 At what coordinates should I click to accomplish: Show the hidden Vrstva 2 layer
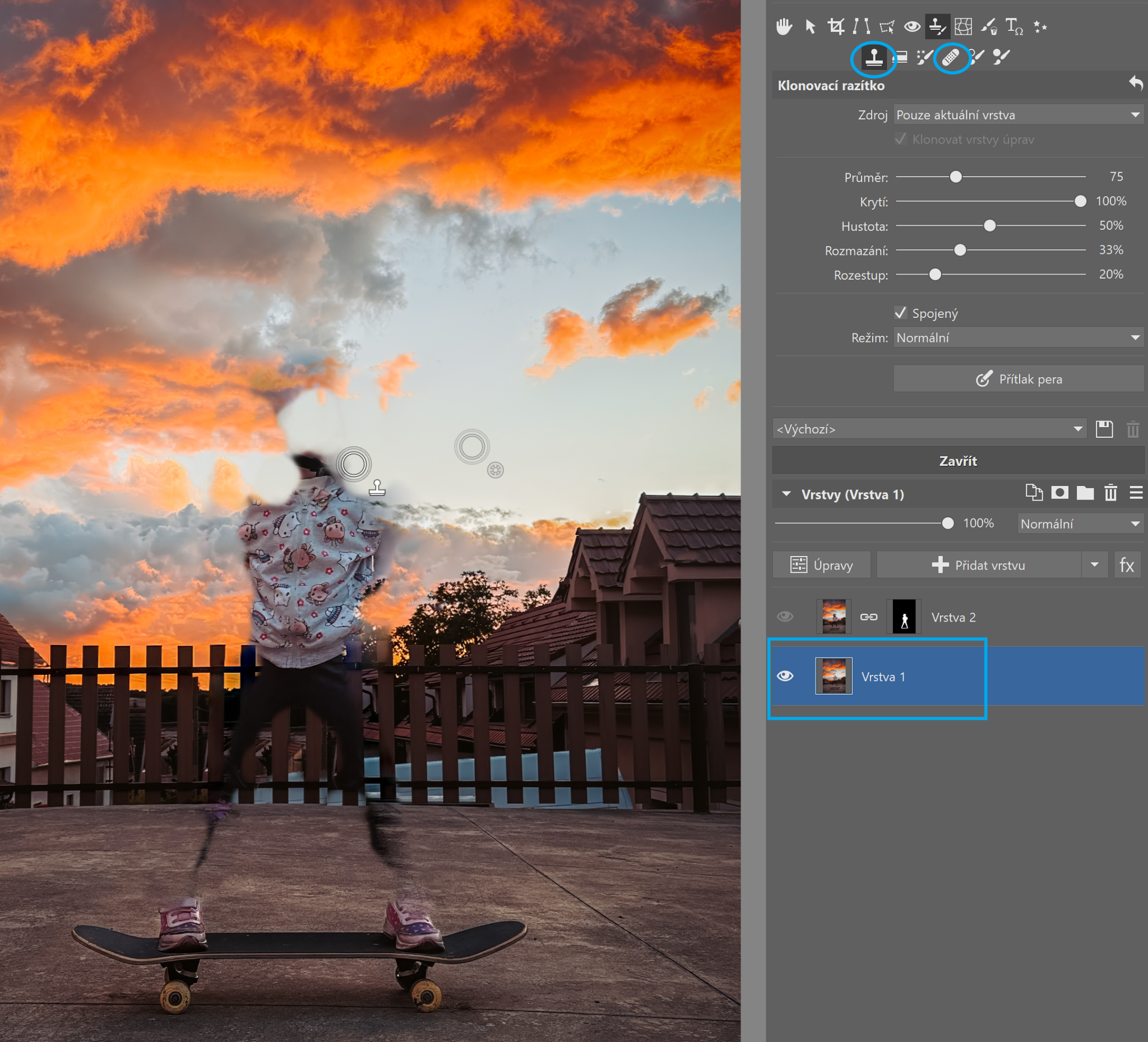click(x=785, y=617)
